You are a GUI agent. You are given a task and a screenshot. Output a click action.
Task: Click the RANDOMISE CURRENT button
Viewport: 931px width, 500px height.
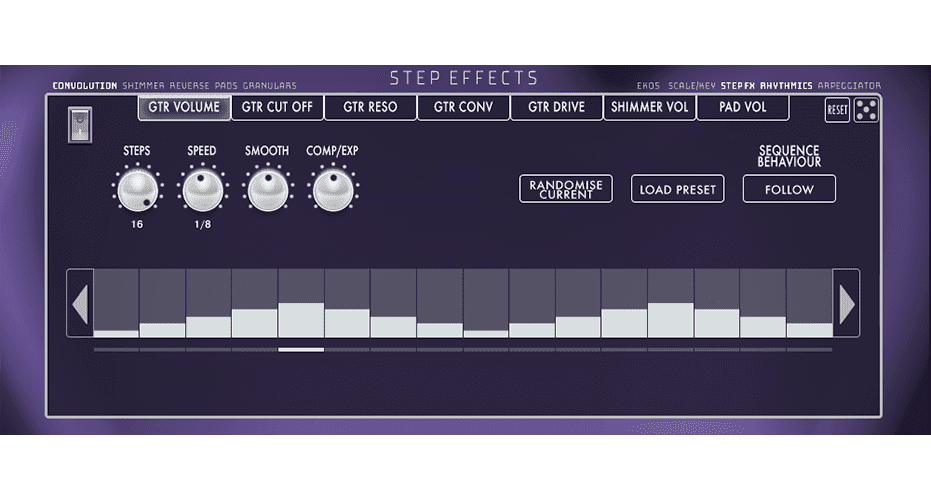tap(566, 189)
